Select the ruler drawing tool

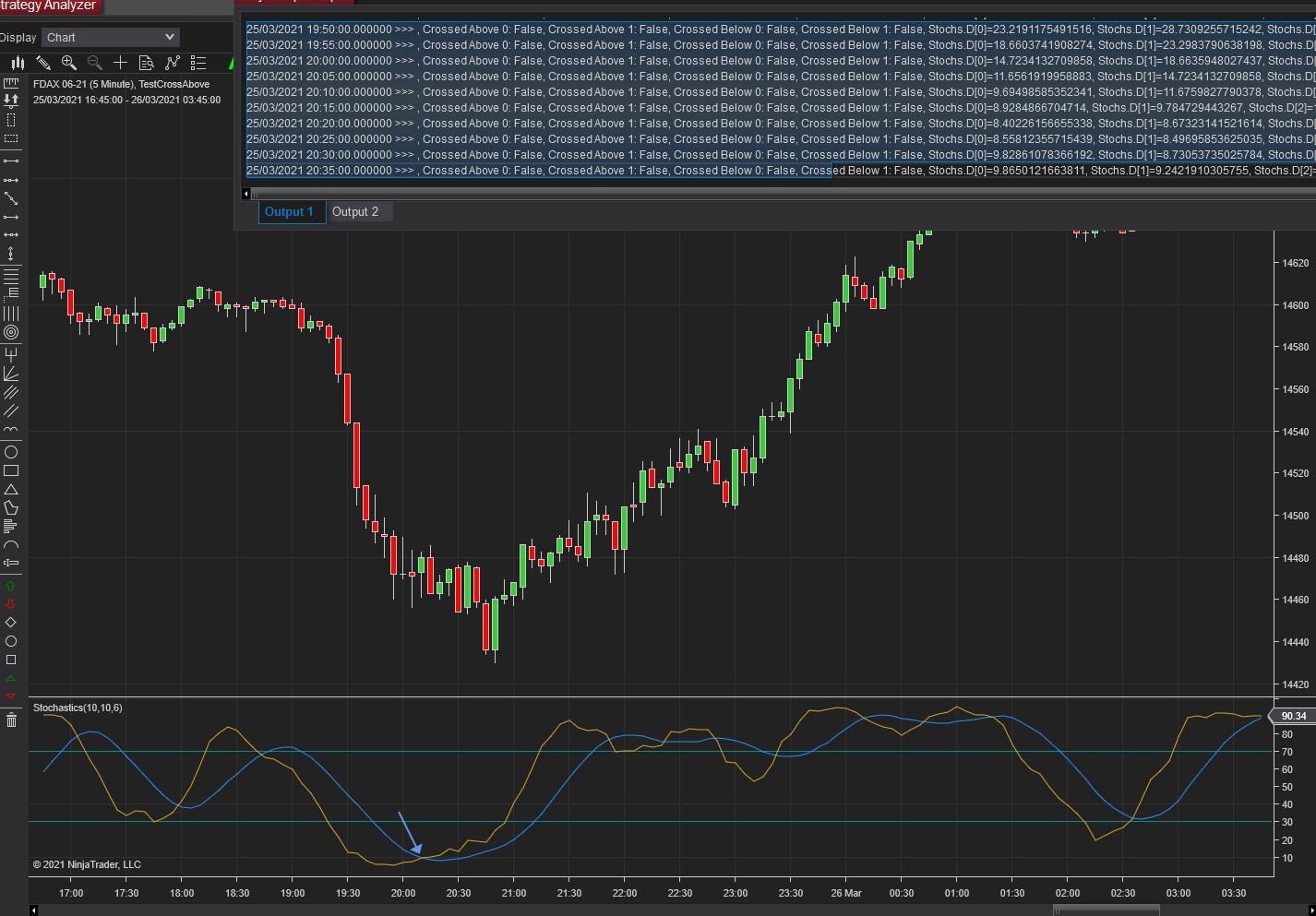tap(11, 83)
